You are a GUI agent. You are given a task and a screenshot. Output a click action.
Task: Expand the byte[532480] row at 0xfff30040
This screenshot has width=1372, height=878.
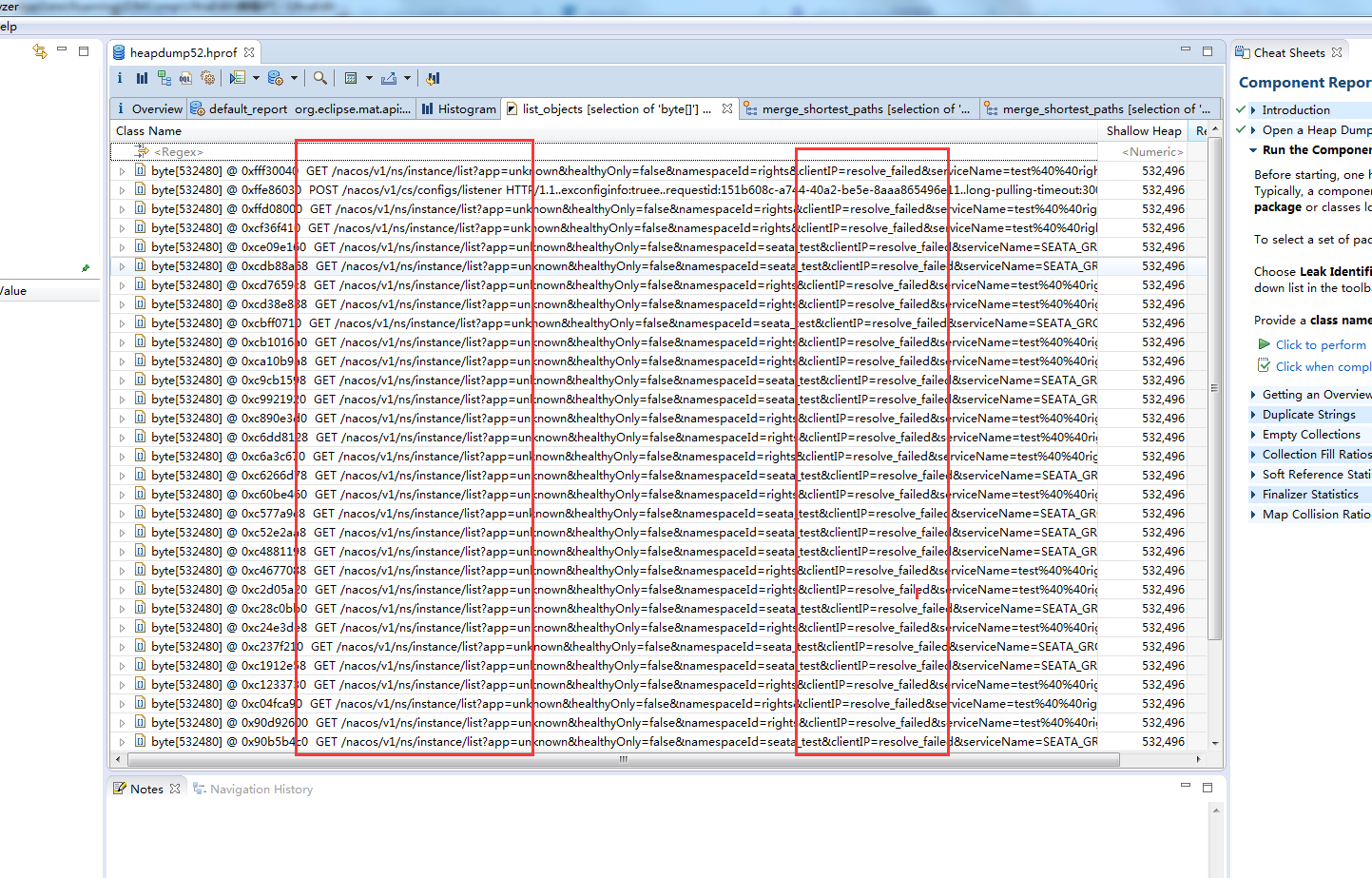121,170
